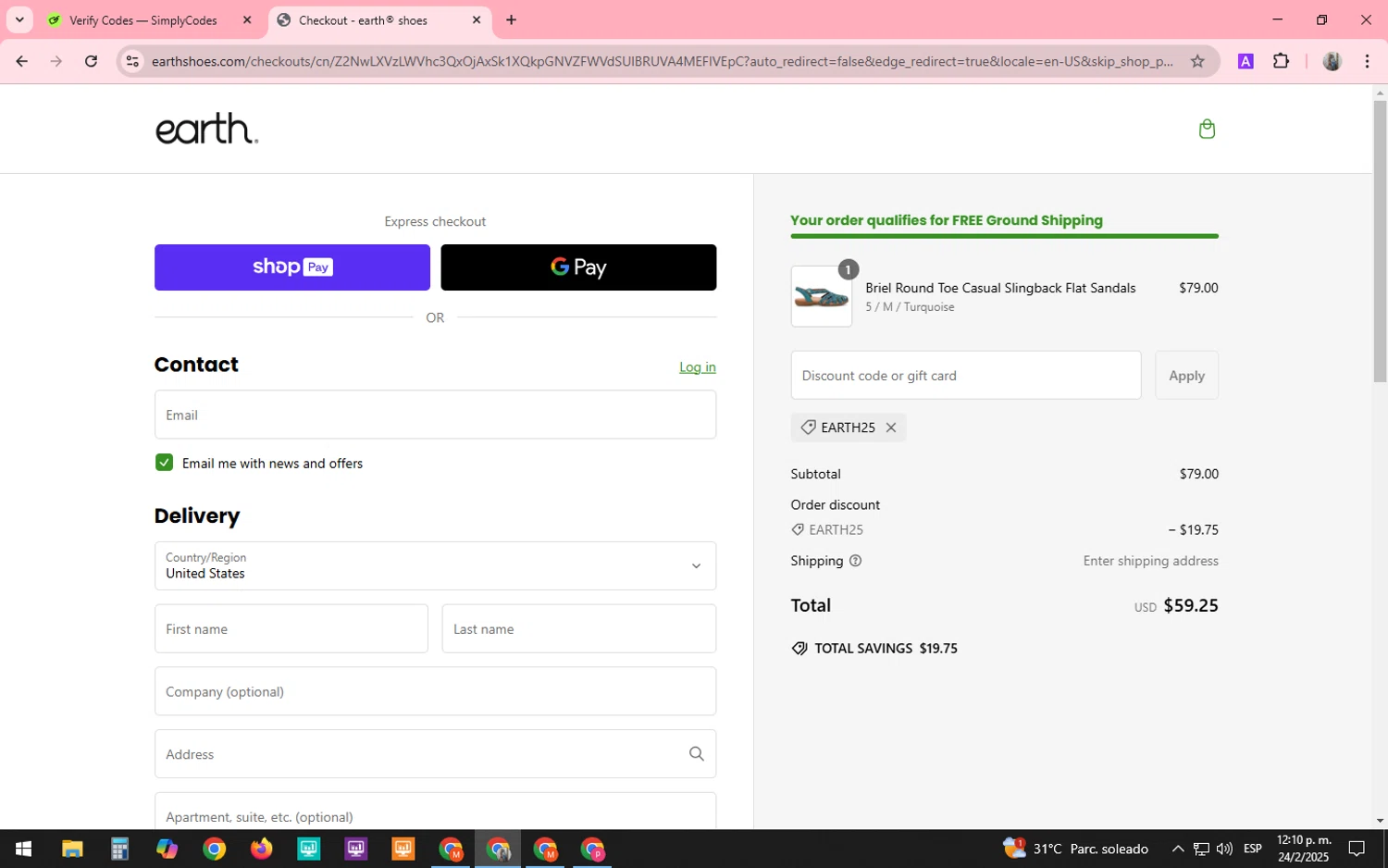1388x868 pixels.
Task: Pay with Google Pay button
Action: point(578,267)
